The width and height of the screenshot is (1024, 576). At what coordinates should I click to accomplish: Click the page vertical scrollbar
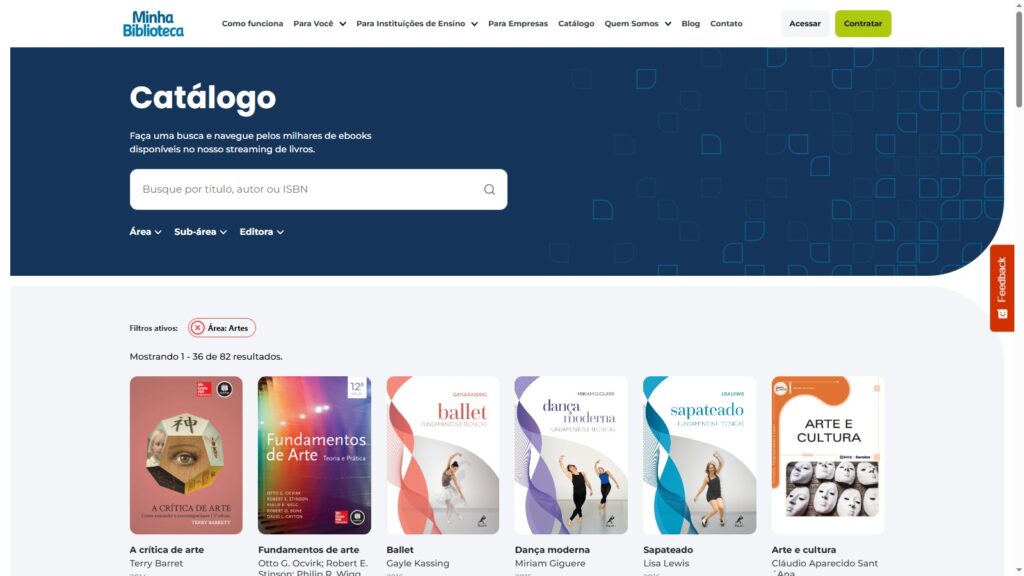(1018, 288)
